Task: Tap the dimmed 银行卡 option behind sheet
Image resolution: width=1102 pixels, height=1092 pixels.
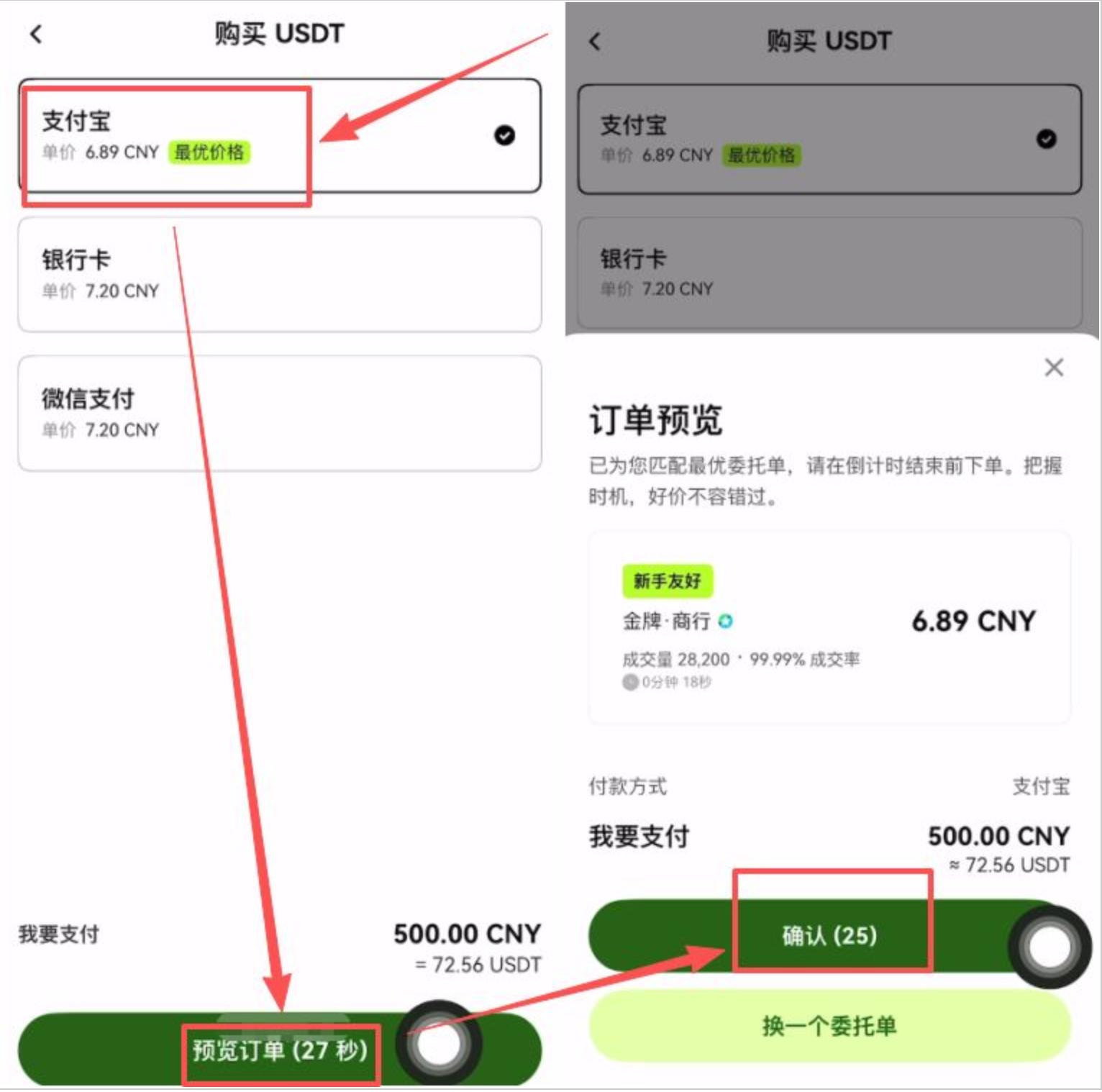Action: point(829,273)
